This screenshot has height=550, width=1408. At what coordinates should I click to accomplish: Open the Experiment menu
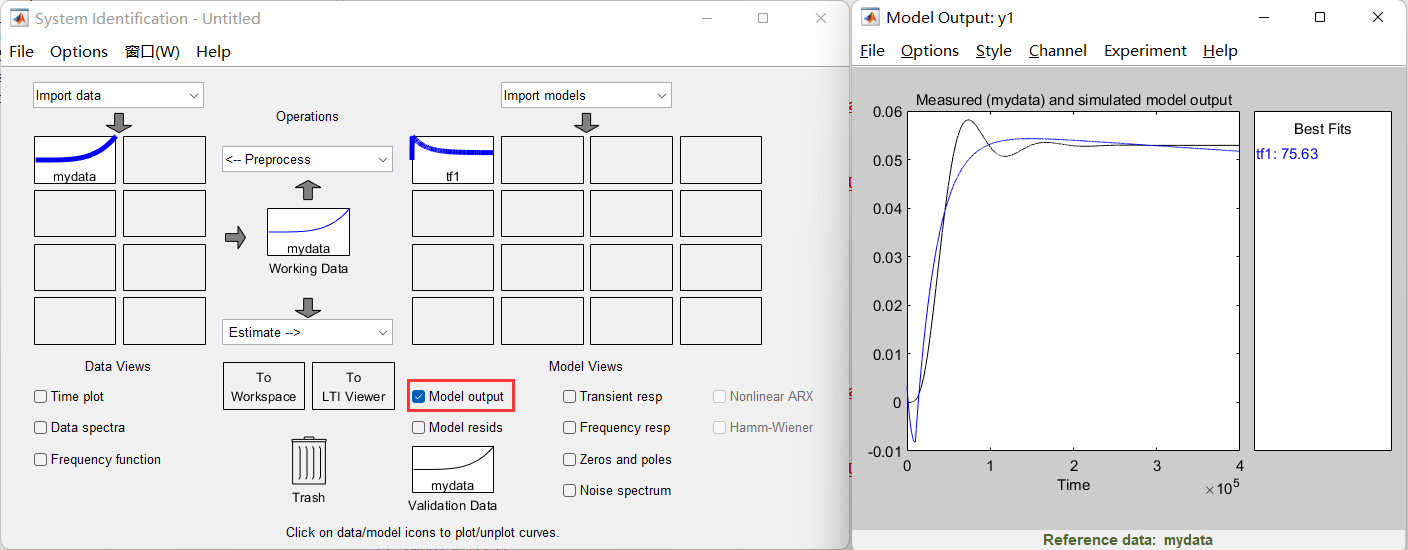point(1146,50)
